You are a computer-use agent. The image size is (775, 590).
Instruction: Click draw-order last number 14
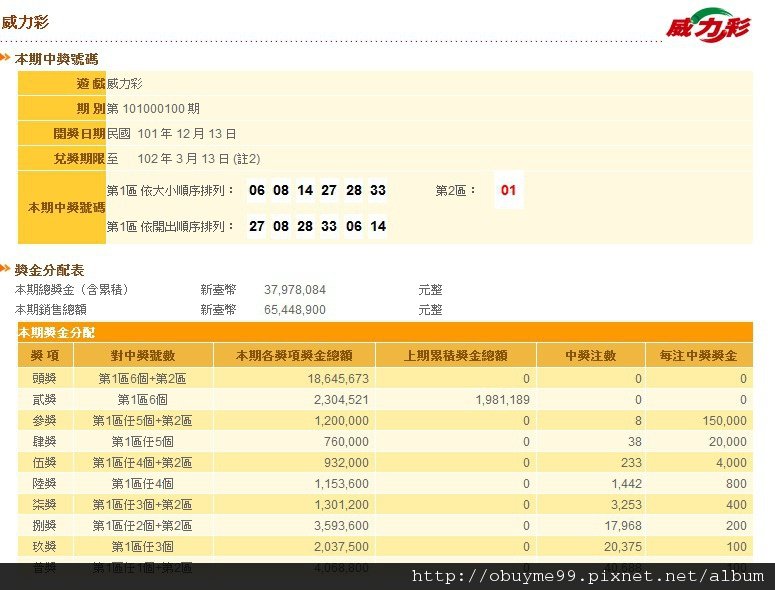pyautogui.click(x=378, y=226)
